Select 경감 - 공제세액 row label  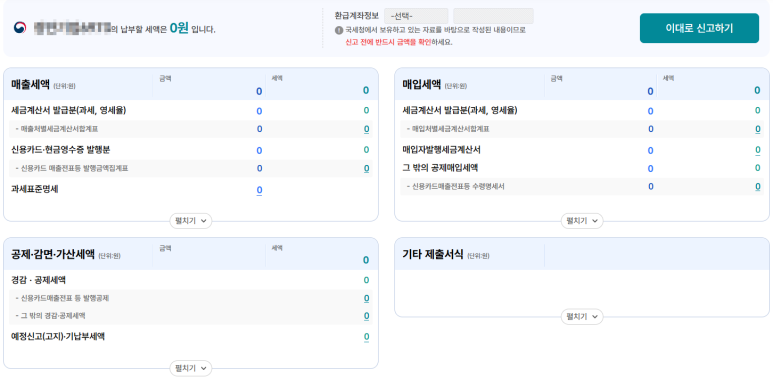(38, 280)
